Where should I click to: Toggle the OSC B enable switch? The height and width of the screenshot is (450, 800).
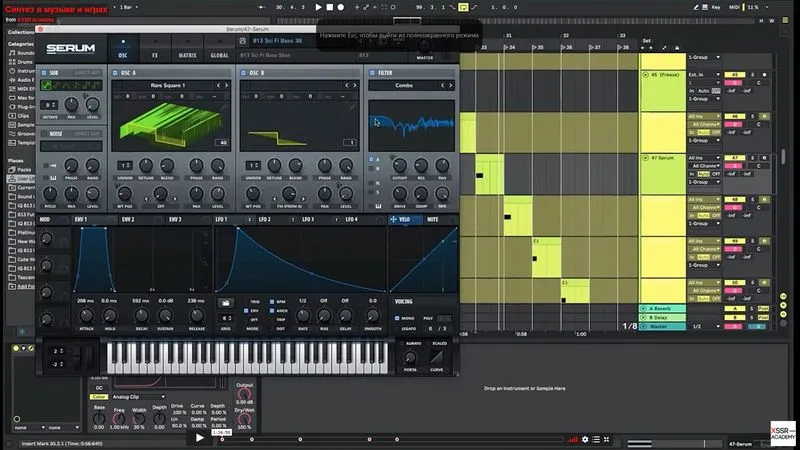[x=243, y=73]
